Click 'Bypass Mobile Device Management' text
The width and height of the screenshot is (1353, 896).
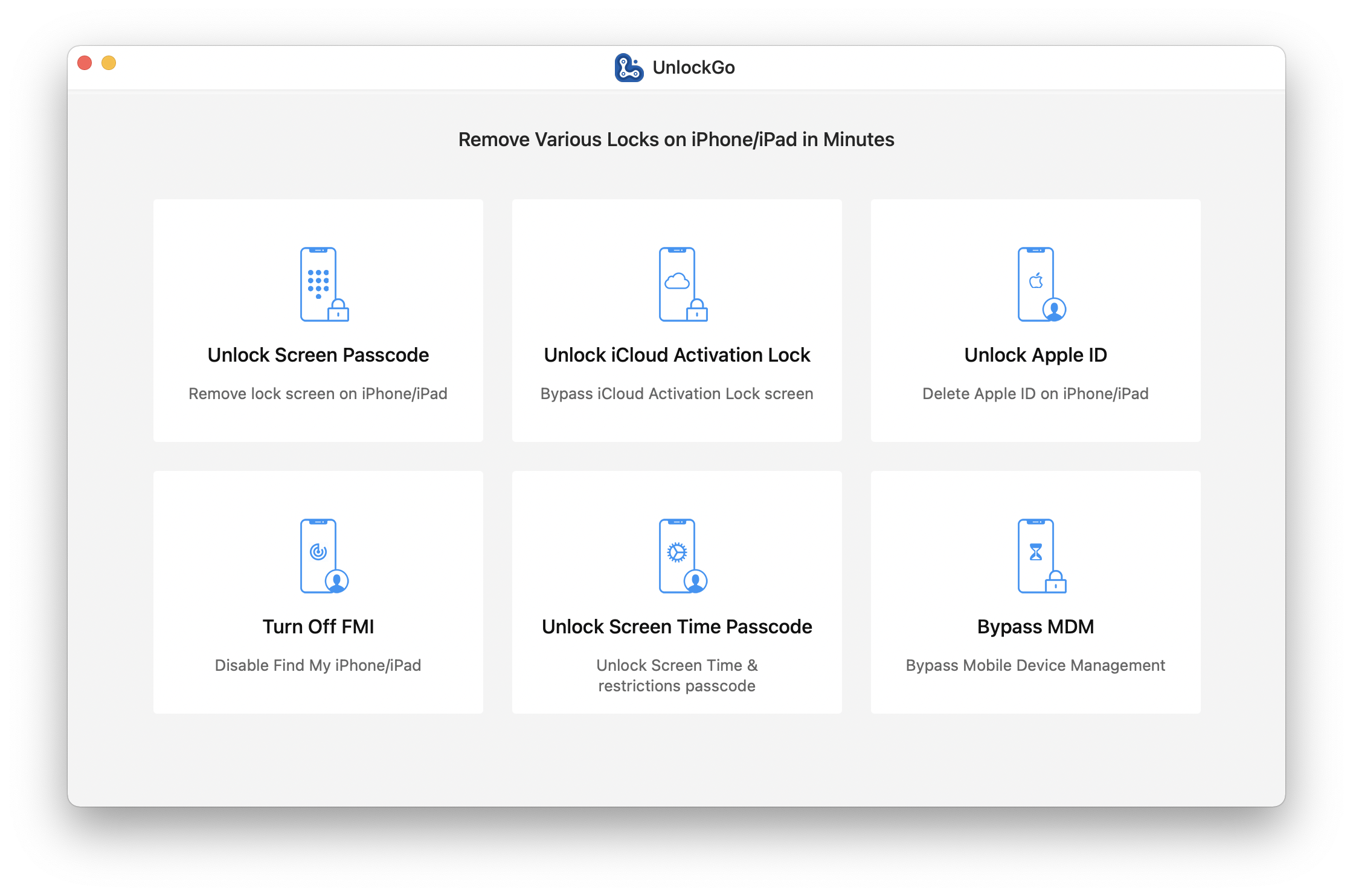pyautogui.click(x=1036, y=665)
